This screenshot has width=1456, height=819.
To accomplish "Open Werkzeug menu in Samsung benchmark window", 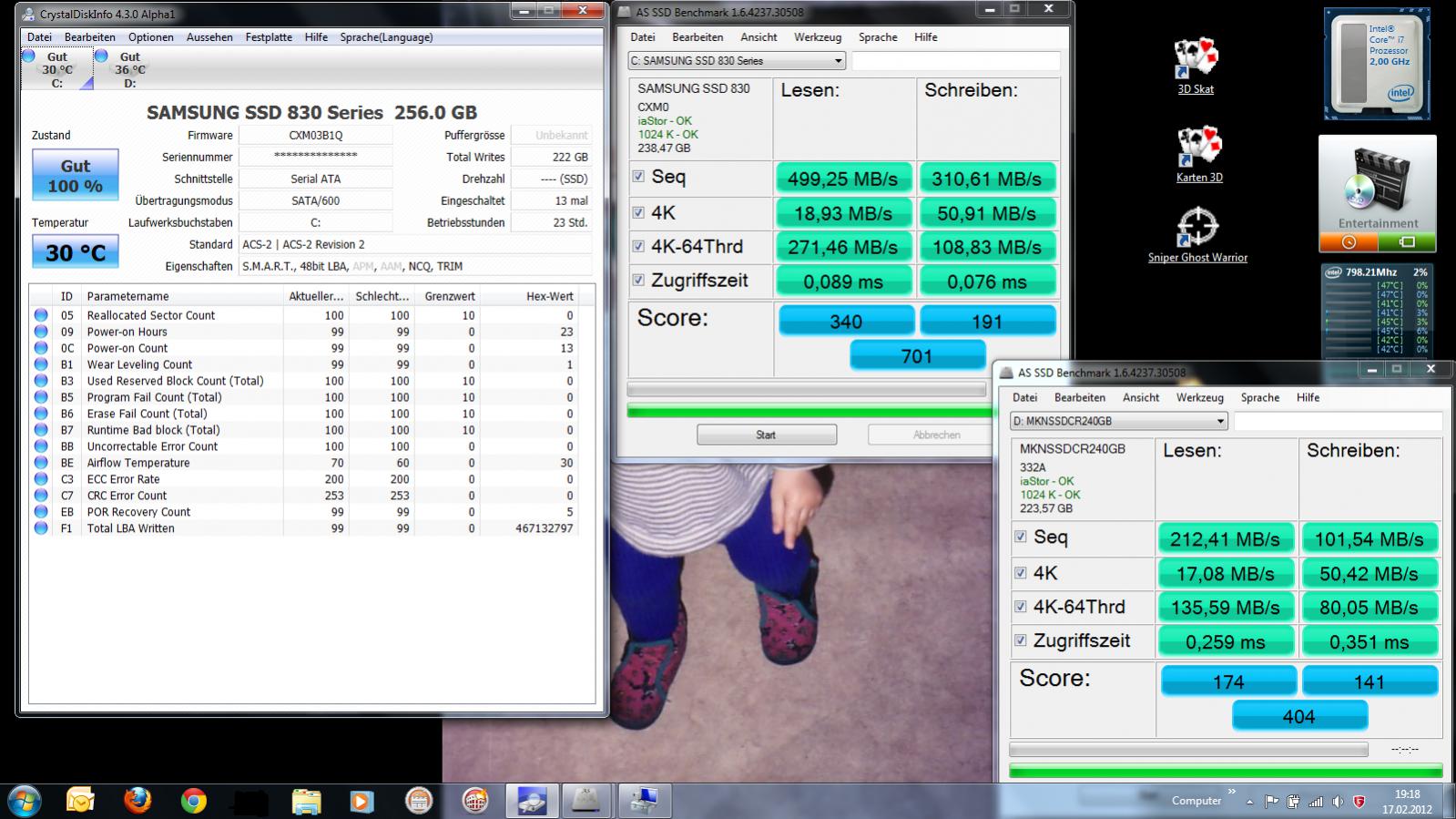I will tap(818, 37).
